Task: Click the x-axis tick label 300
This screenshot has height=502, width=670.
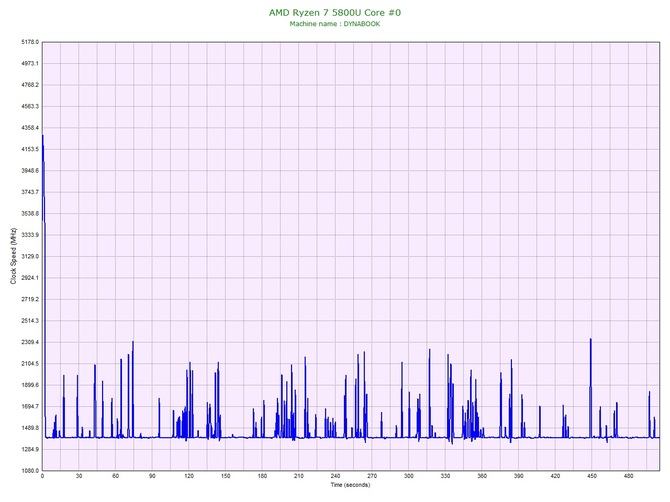Action: pyautogui.click(x=408, y=476)
